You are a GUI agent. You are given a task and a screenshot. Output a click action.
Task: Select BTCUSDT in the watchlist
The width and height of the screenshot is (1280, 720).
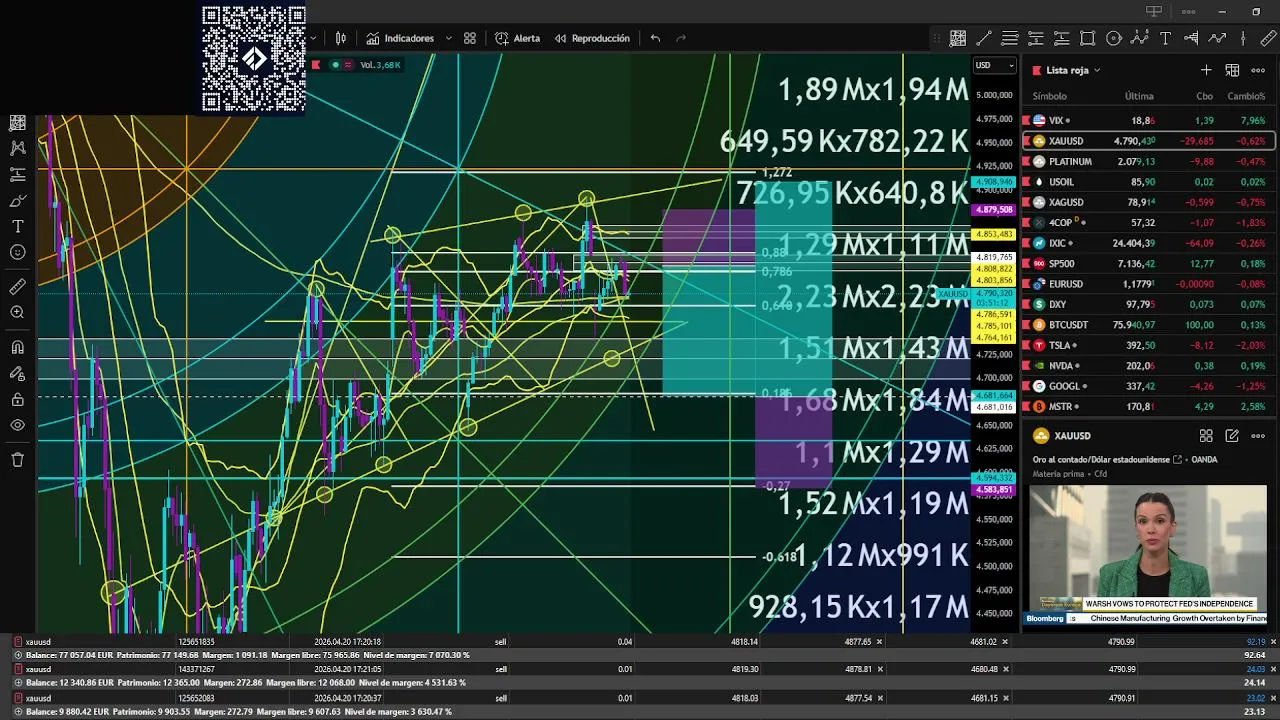(1148, 325)
